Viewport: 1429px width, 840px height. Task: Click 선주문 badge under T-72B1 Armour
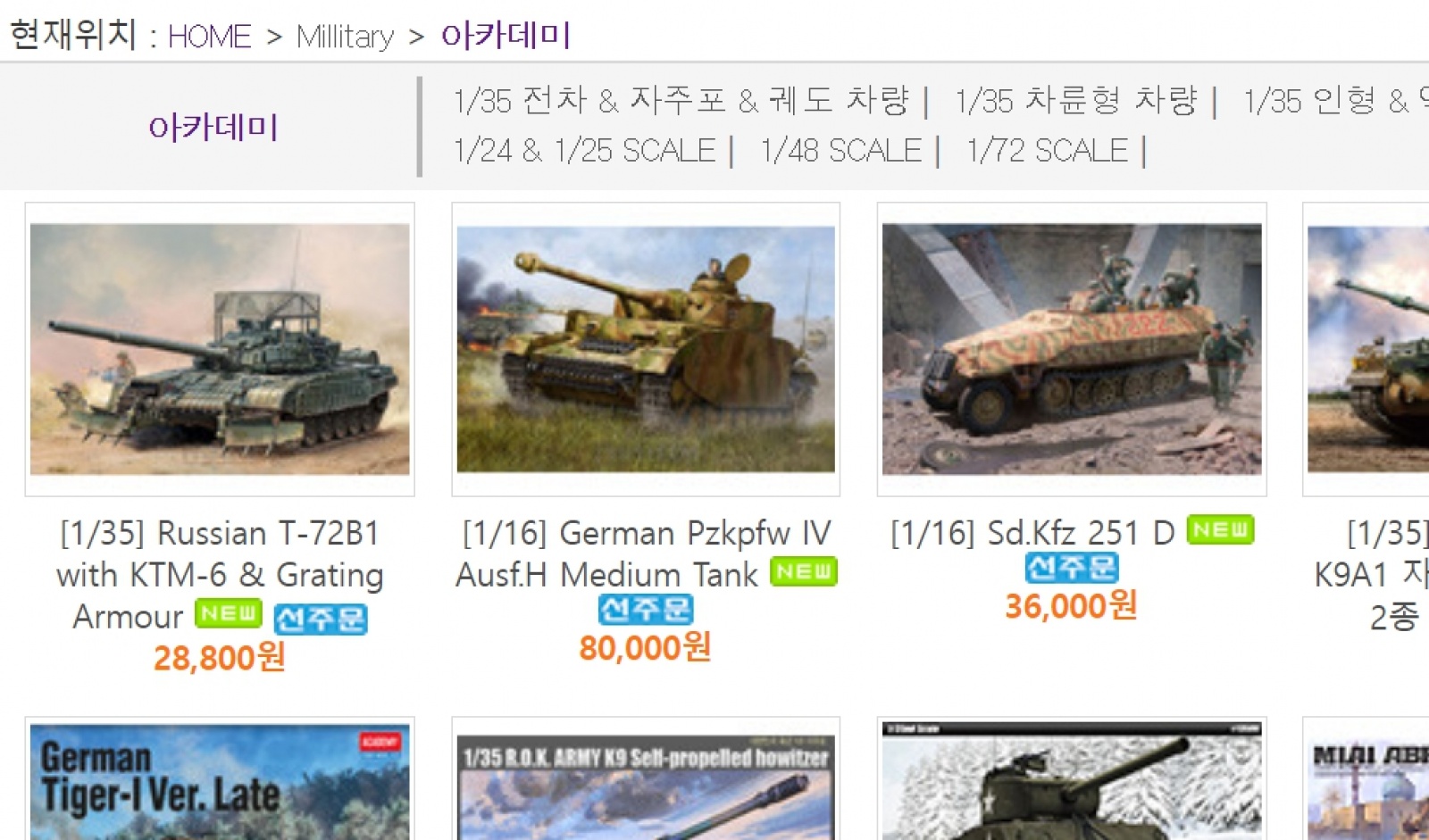(321, 619)
